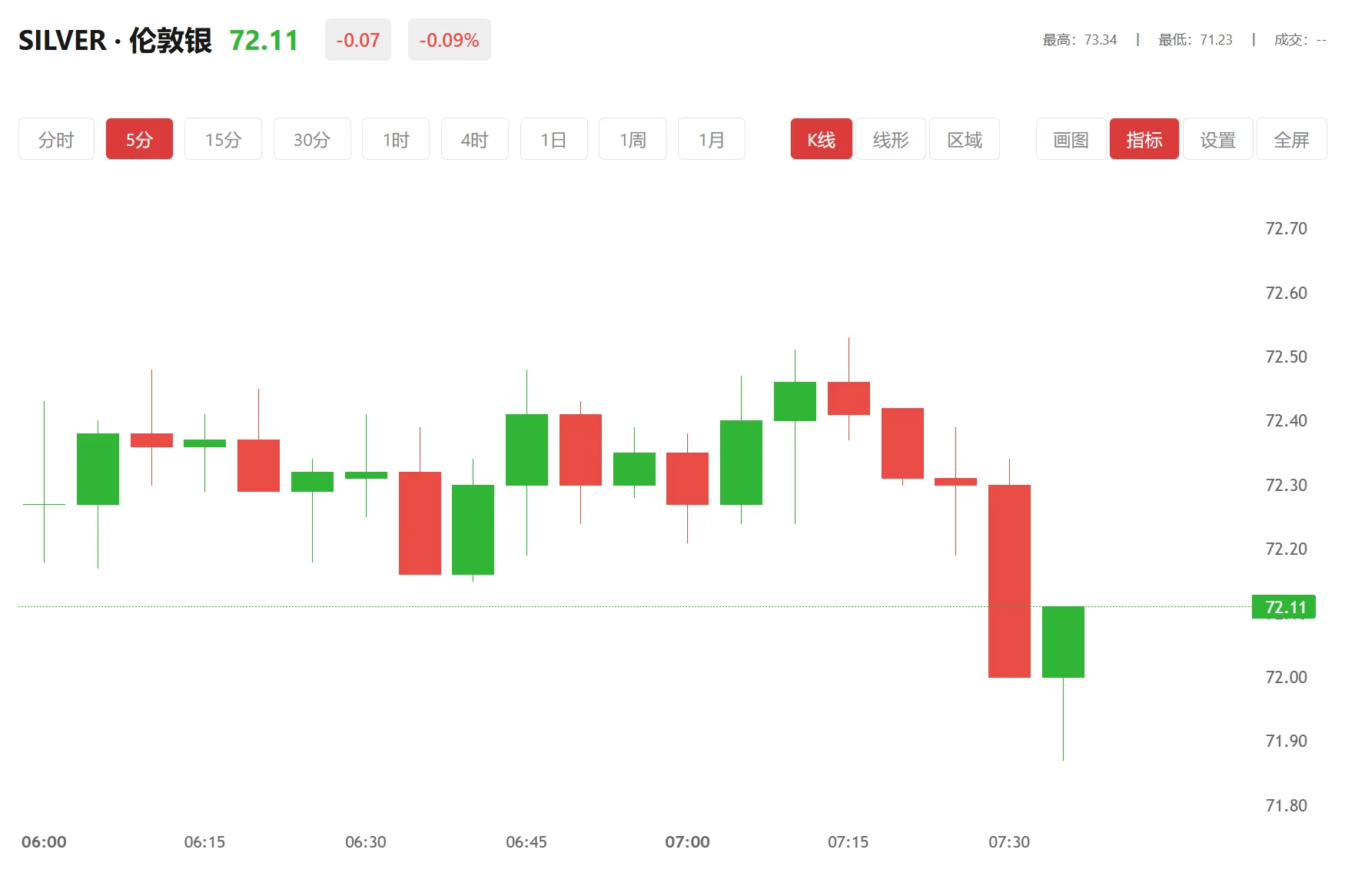Viewport: 1345px width, 896px height.
Task: Show the 1月 monthly chart
Action: tap(712, 139)
